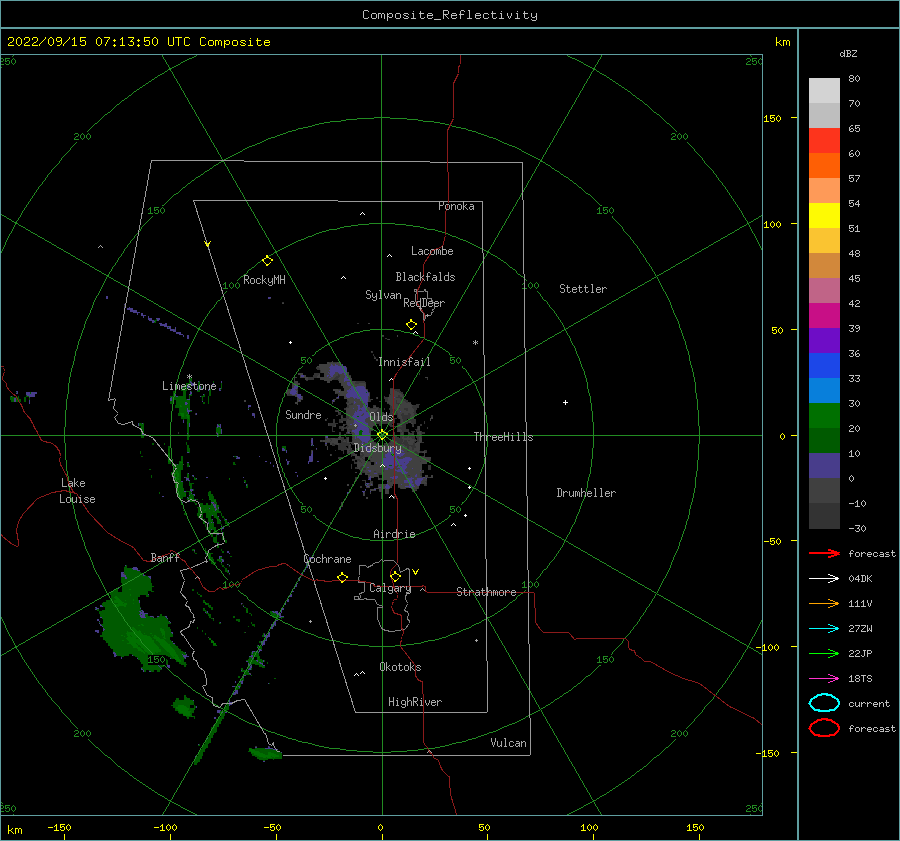The image size is (900, 841).
Task: Click the yellow radar site diamond at map center
Action: (382, 435)
